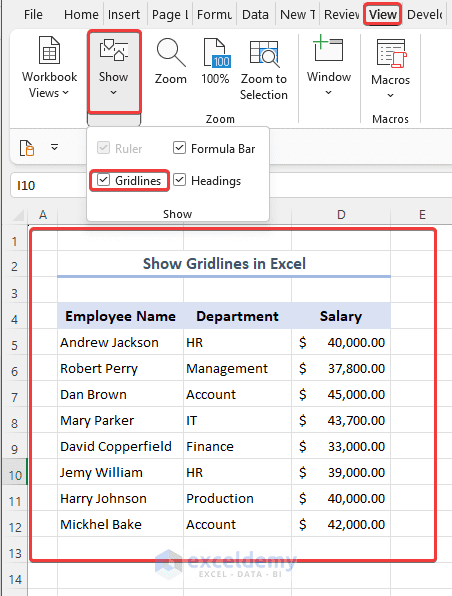Click the title Show Gridlines in Excel
Image resolution: width=452 pixels, height=596 pixels.
224,264
